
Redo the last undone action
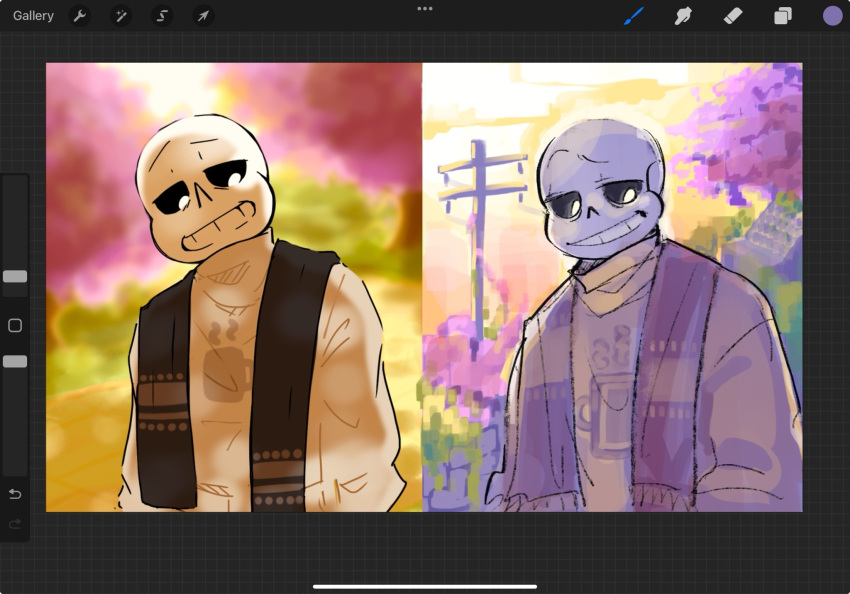tap(15, 524)
